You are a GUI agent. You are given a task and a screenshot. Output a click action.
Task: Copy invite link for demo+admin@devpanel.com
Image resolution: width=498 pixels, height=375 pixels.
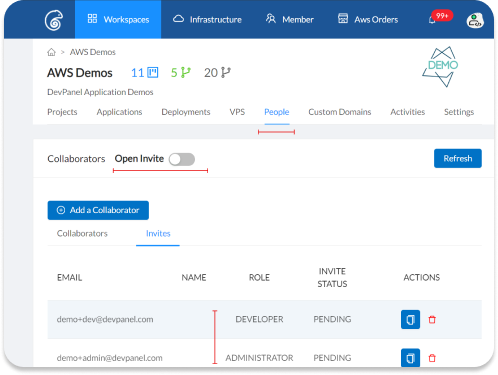(410, 358)
